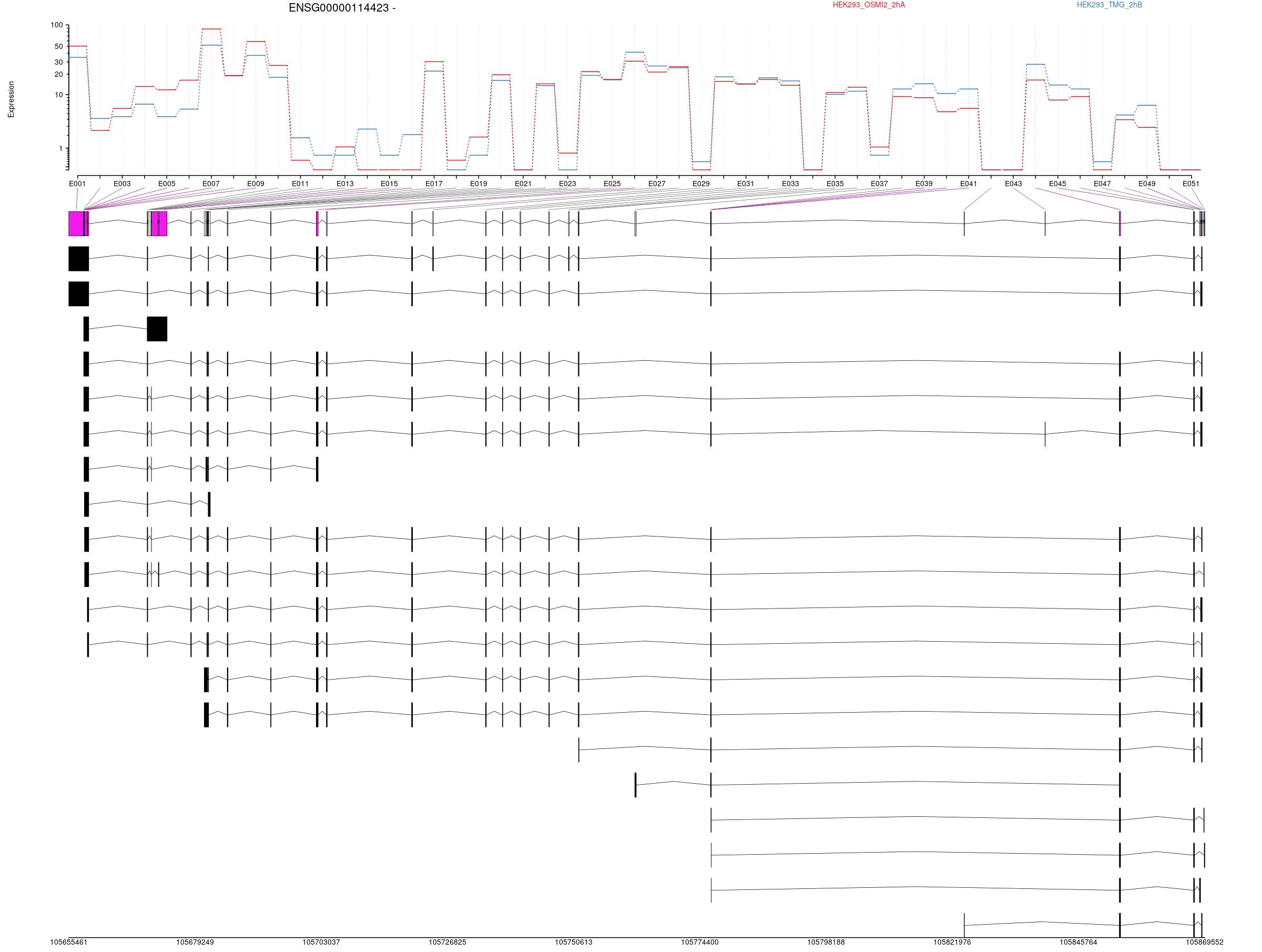The width and height of the screenshot is (1262, 952).
Task: Click genomic coordinate 105703037
Action: [x=321, y=943]
